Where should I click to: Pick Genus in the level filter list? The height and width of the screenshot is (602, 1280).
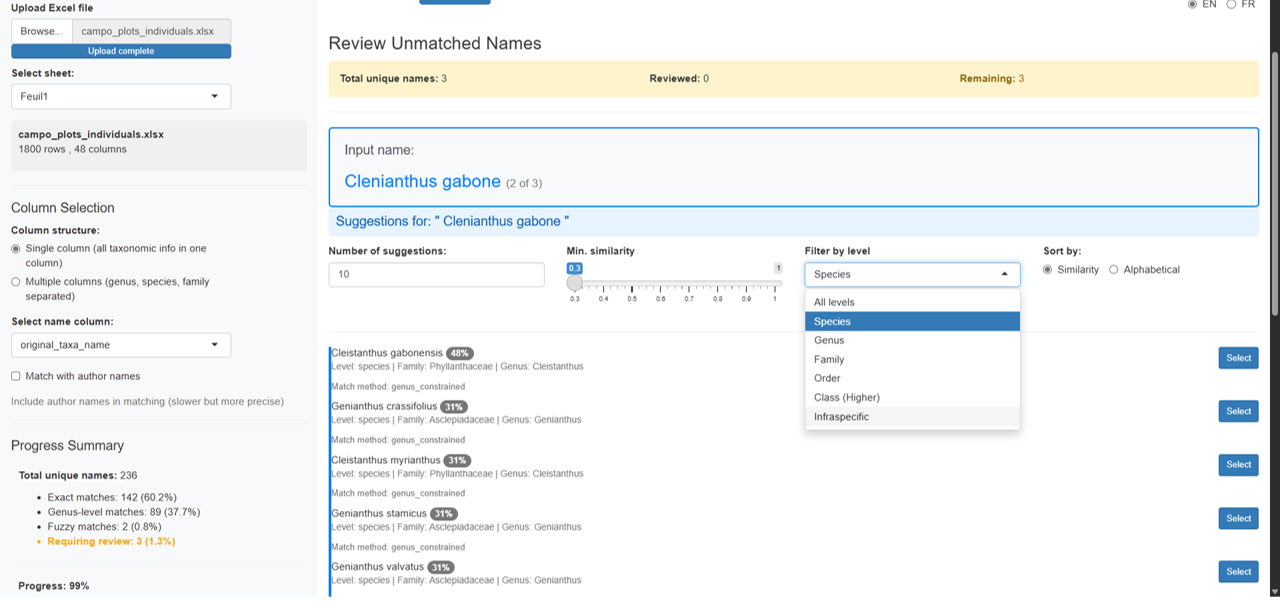click(829, 340)
